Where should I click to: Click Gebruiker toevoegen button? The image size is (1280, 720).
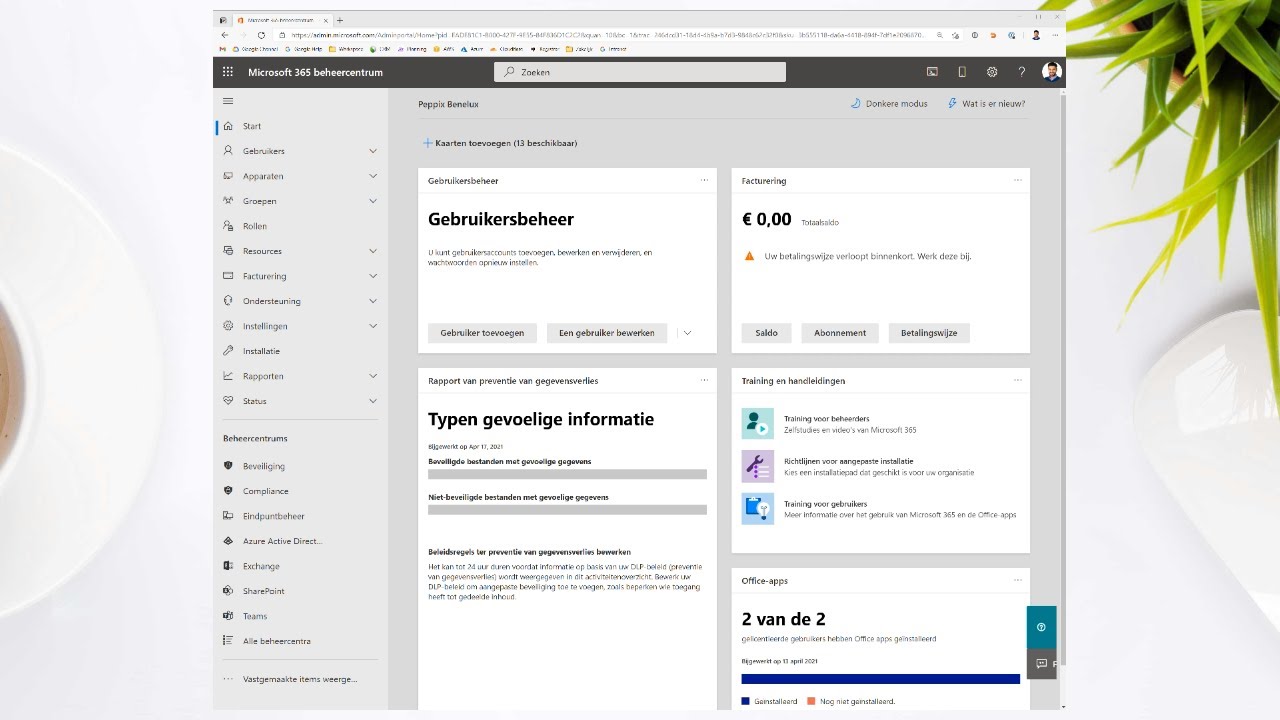(x=482, y=333)
